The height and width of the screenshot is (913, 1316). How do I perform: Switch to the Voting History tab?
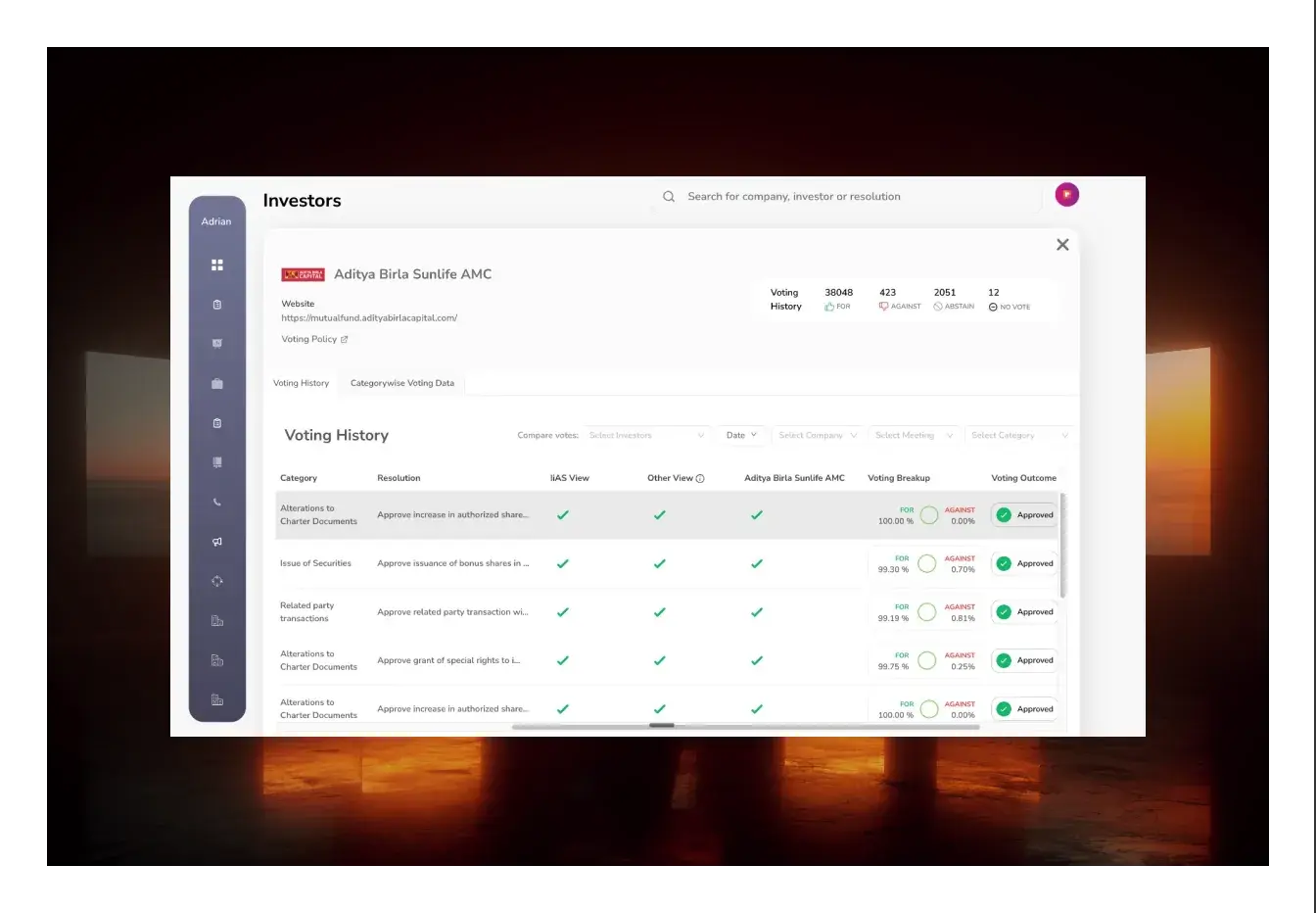[x=301, y=384]
